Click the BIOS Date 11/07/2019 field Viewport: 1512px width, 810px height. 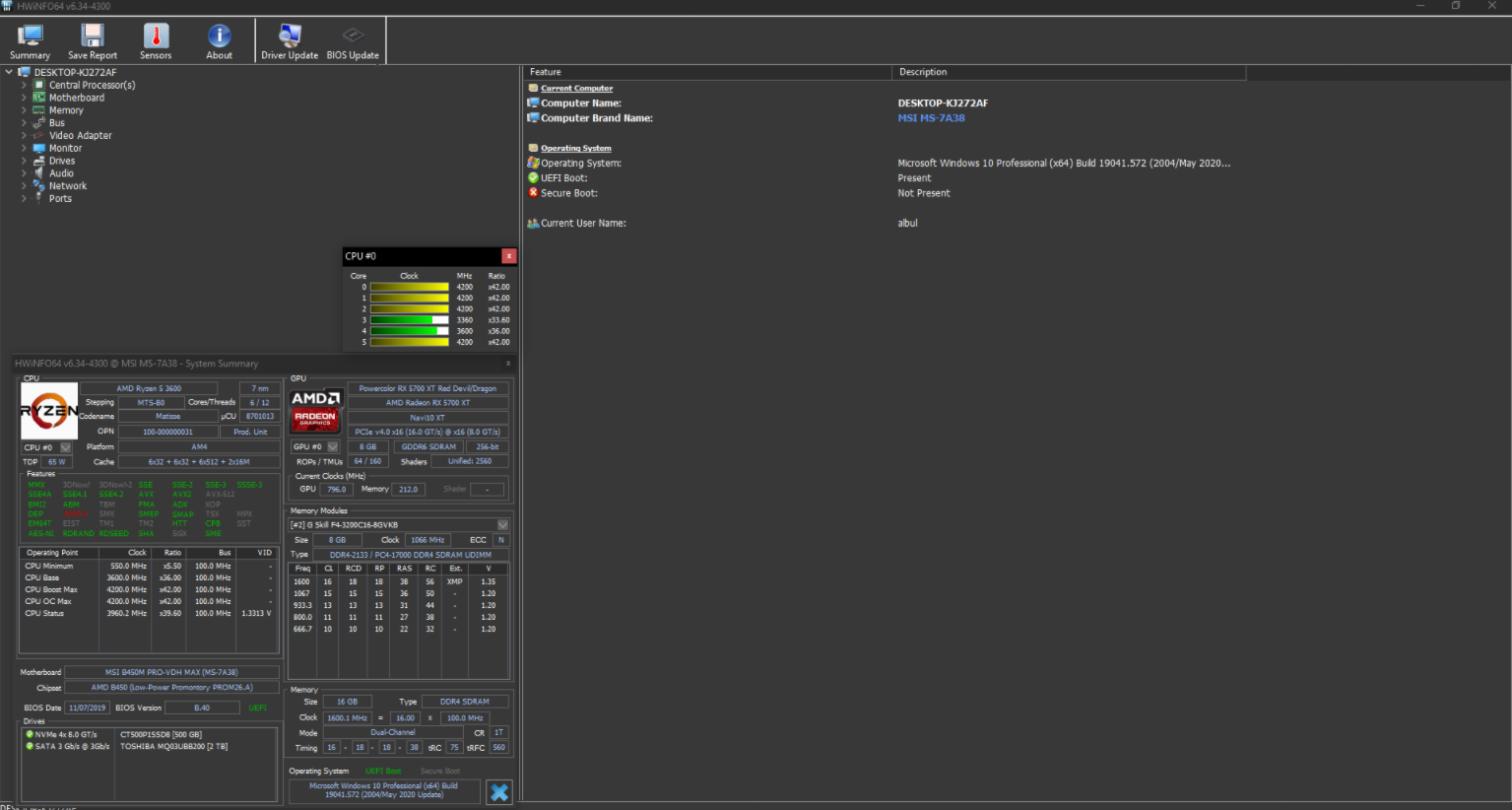coord(87,708)
